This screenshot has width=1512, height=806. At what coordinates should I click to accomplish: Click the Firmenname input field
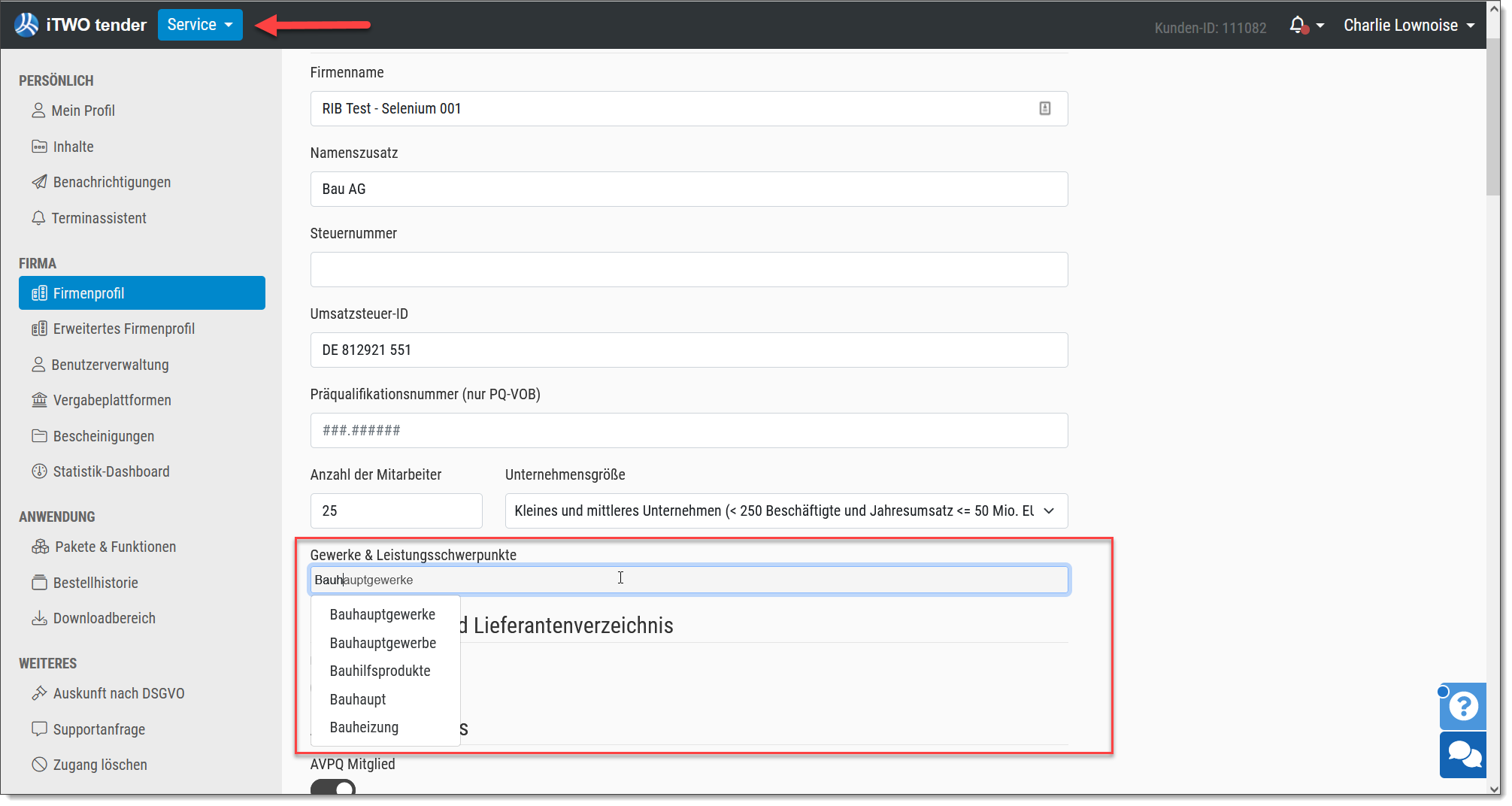(689, 108)
